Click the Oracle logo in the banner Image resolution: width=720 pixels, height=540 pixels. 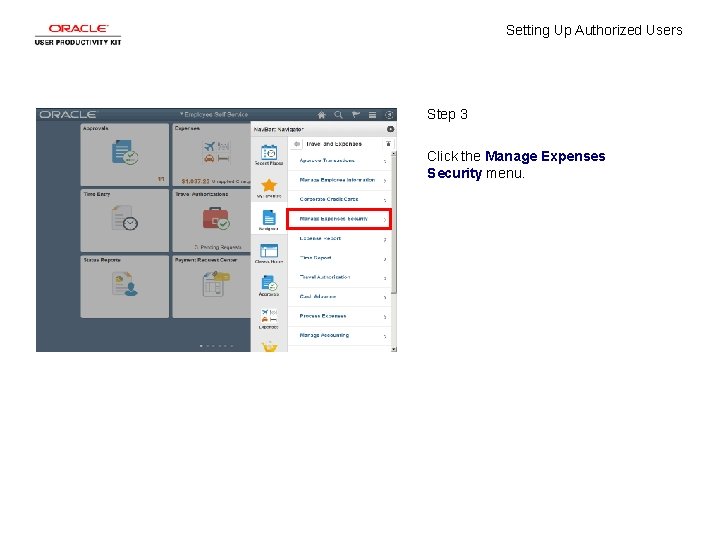point(68,115)
